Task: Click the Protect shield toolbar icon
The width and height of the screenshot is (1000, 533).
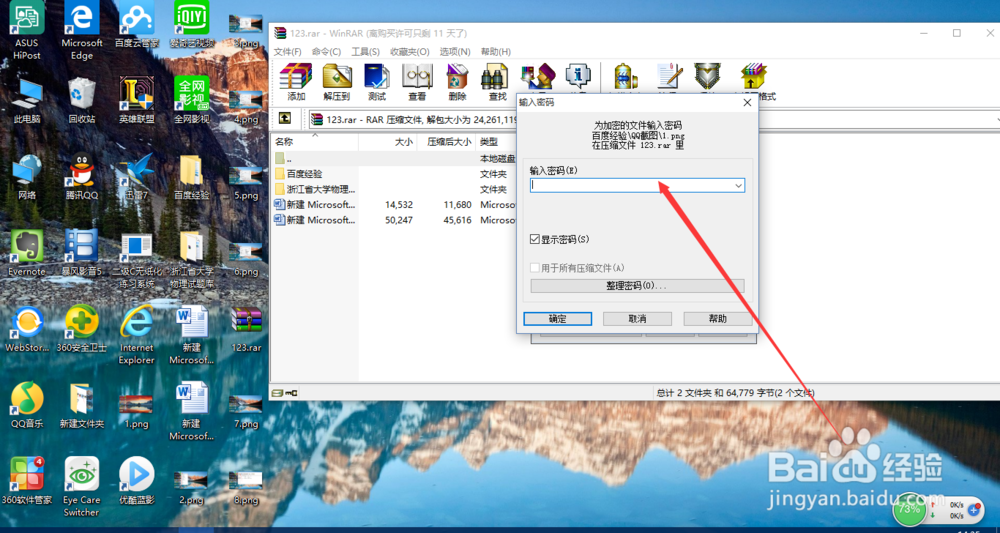Action: tap(707, 76)
